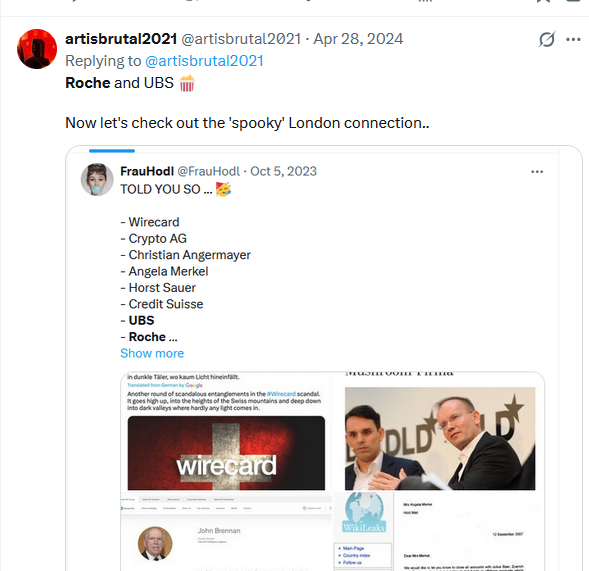Click the WikiLeaks logo in the image
Image resolution: width=589 pixels, height=571 pixels.
click(x=364, y=512)
